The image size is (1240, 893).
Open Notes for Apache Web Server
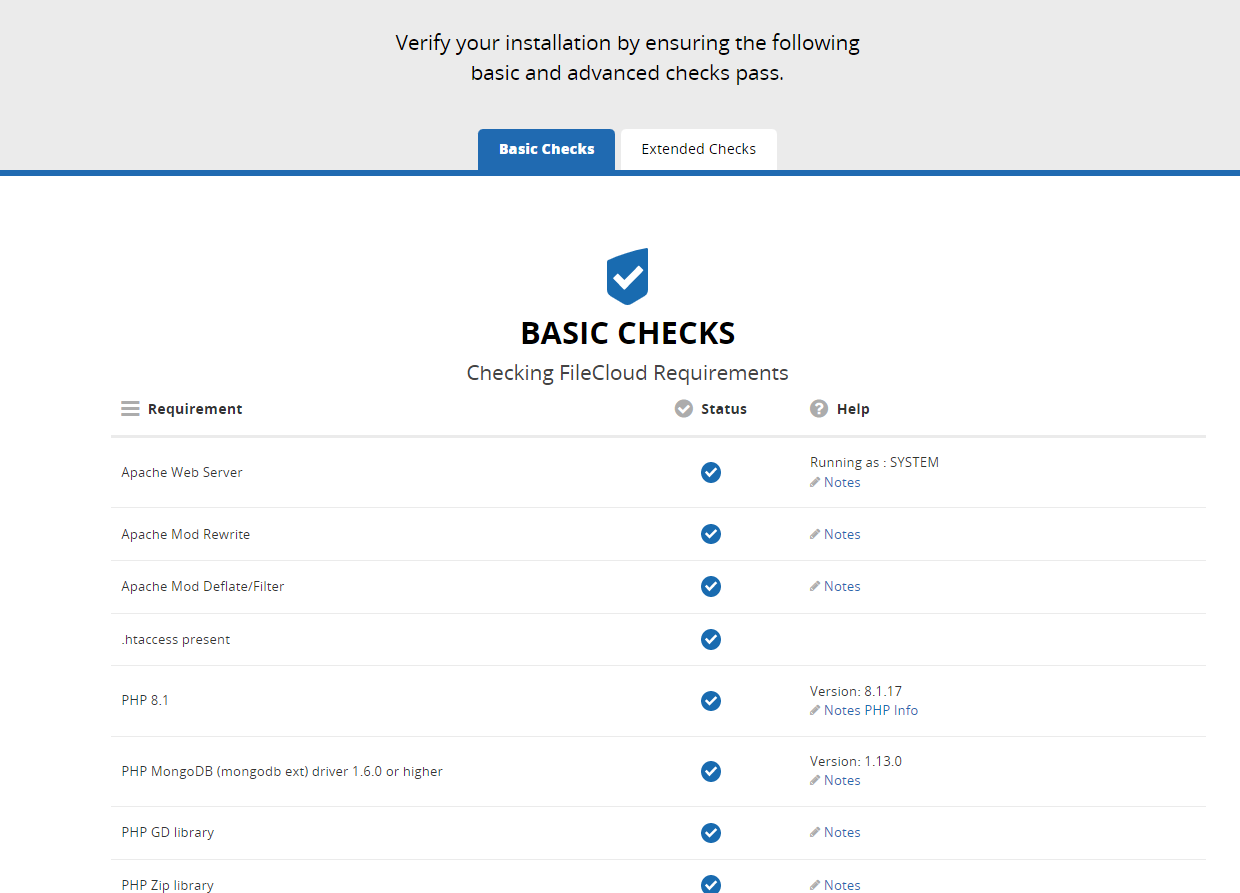point(841,483)
